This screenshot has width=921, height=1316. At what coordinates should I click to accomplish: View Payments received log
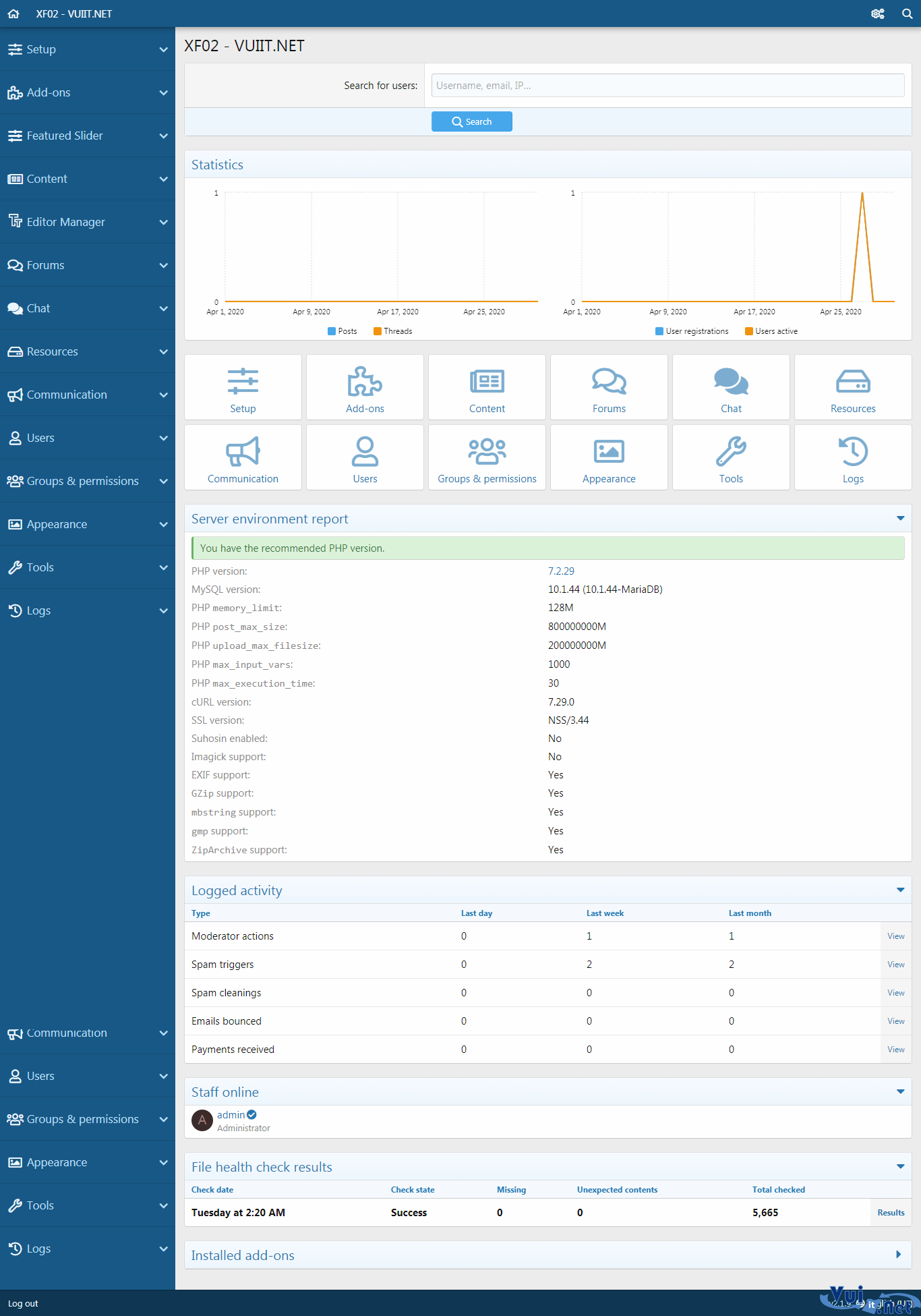(895, 1050)
